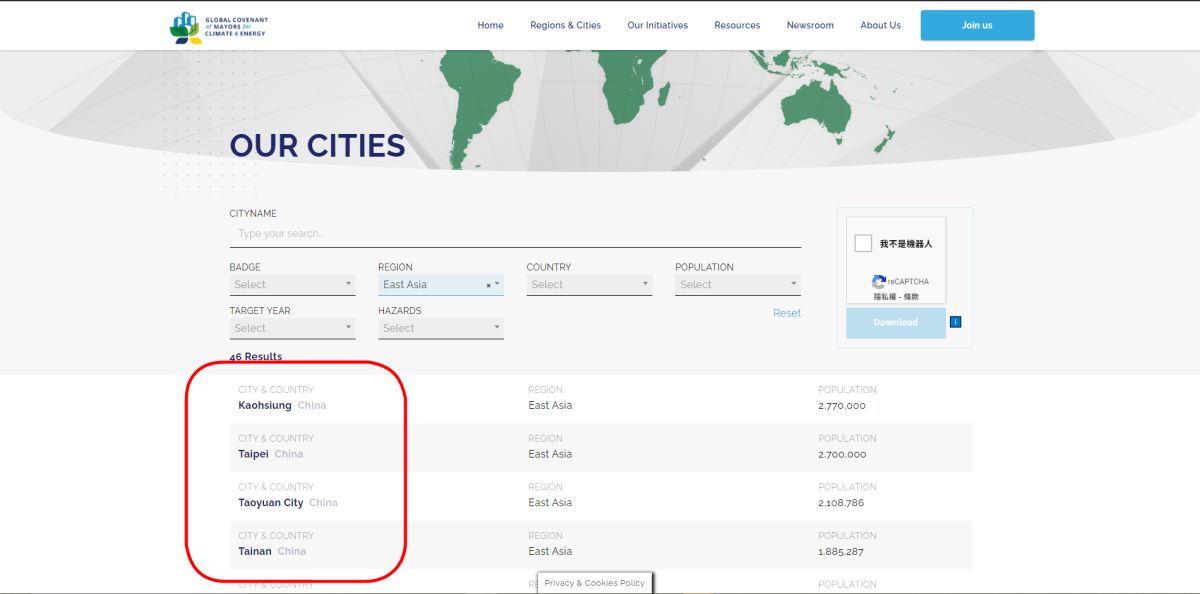This screenshot has height=594, width=1200.
Task: Focus the city name search field
Action: coord(515,234)
